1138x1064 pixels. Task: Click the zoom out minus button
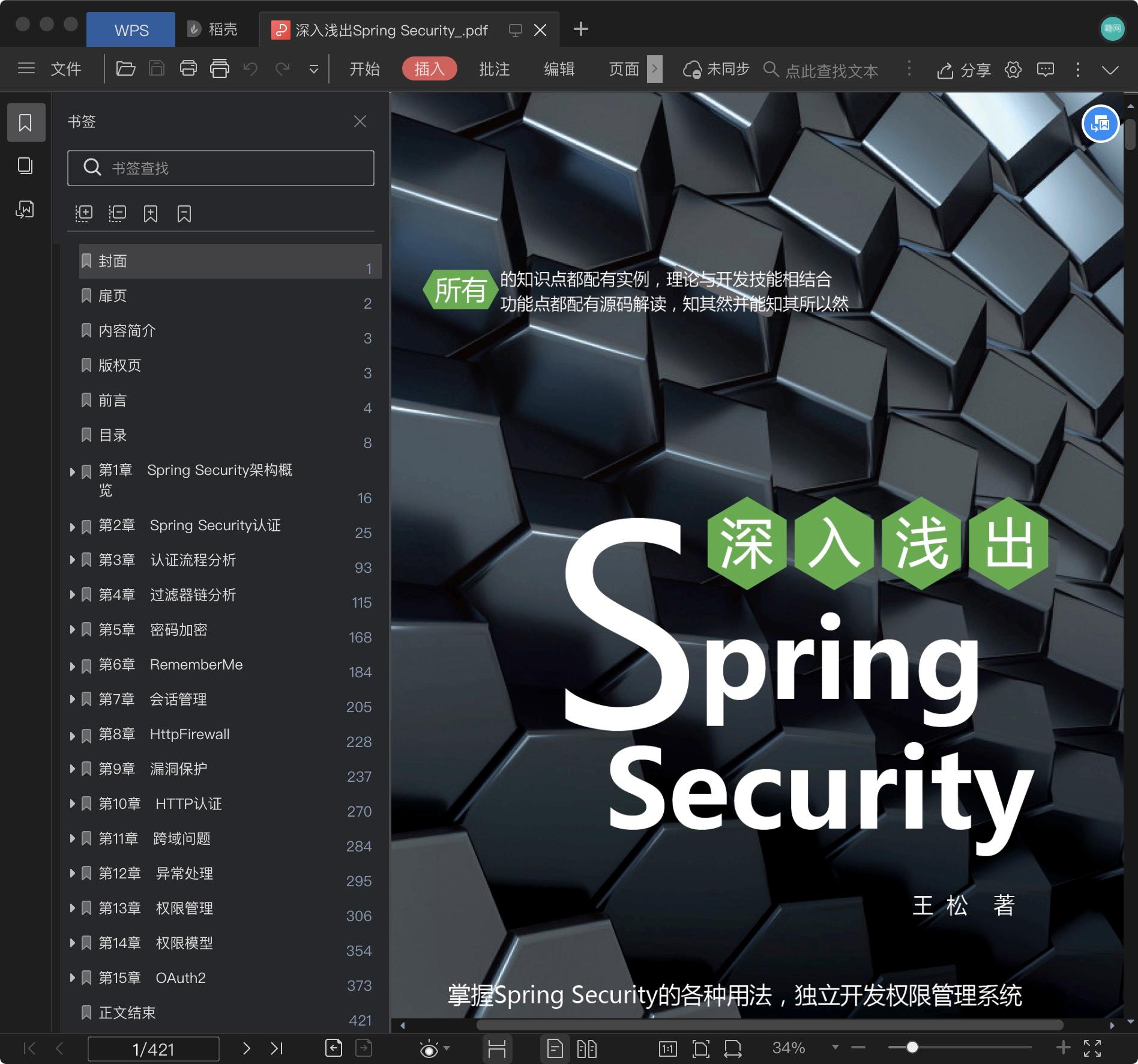tap(858, 1048)
